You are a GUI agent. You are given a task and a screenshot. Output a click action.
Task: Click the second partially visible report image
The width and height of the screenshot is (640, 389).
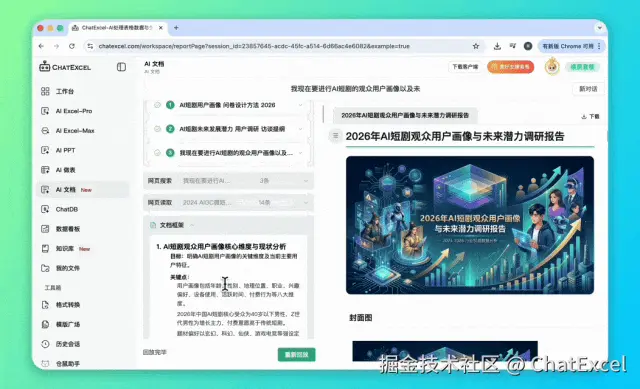[x=445, y=351]
